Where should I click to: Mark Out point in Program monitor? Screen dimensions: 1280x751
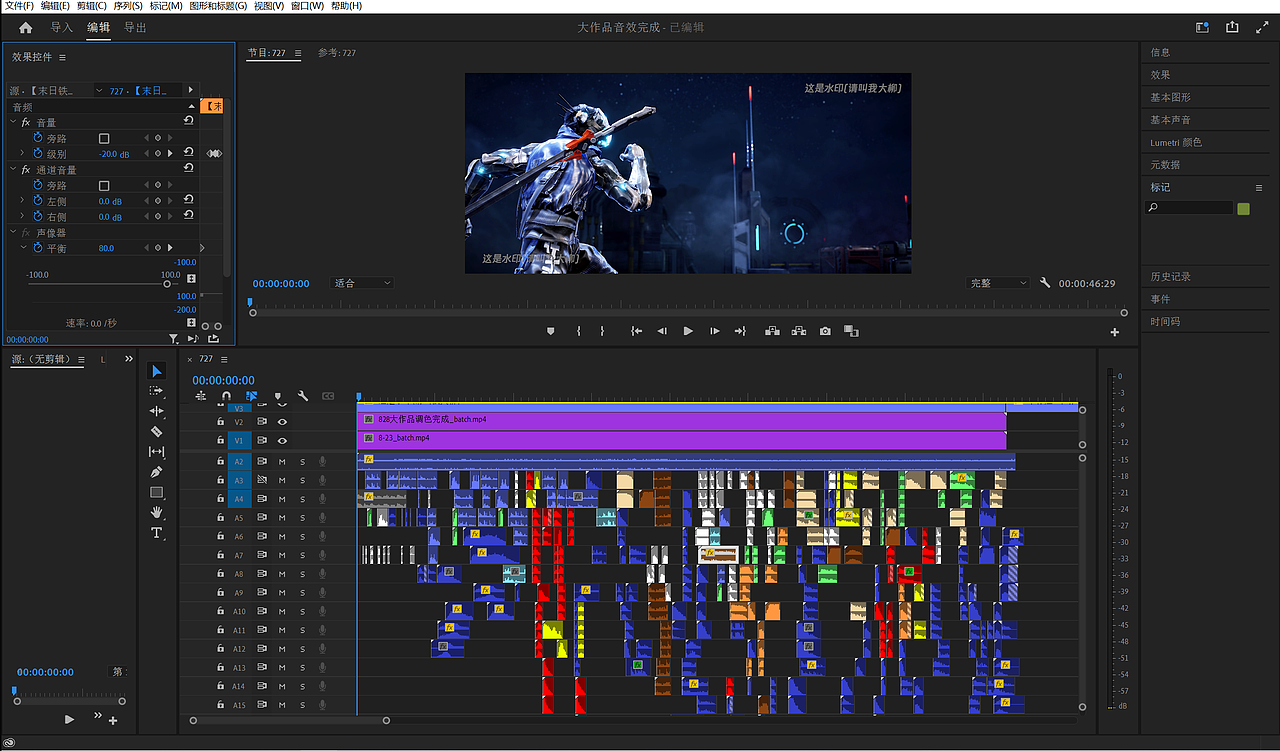tap(602, 331)
